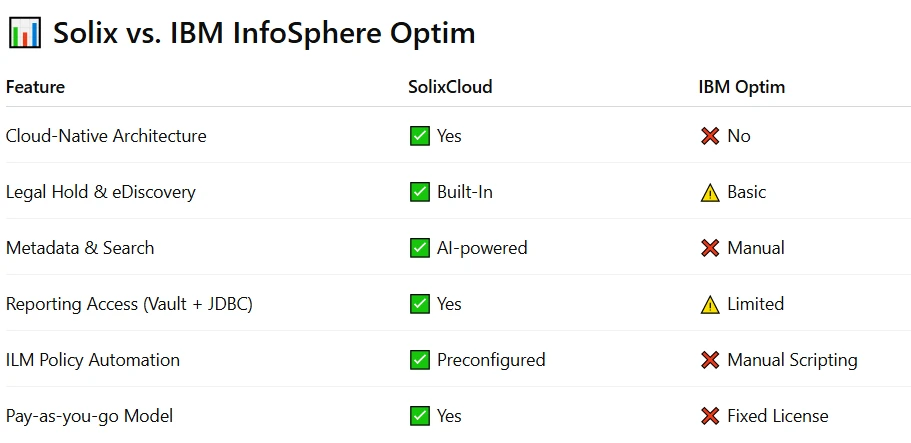This screenshot has height=443, width=911.
Task: Click red X icon next to Manual Scripting
Action: [x=710, y=360]
